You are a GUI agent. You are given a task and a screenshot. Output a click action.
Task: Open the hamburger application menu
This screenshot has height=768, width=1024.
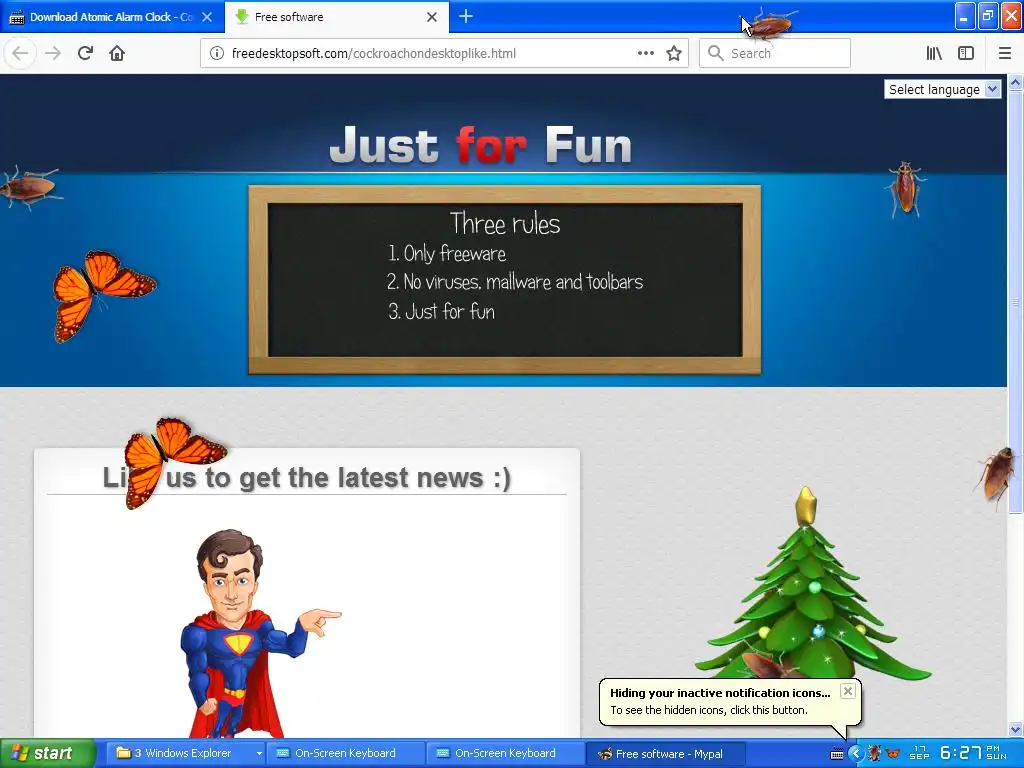[x=1005, y=53]
